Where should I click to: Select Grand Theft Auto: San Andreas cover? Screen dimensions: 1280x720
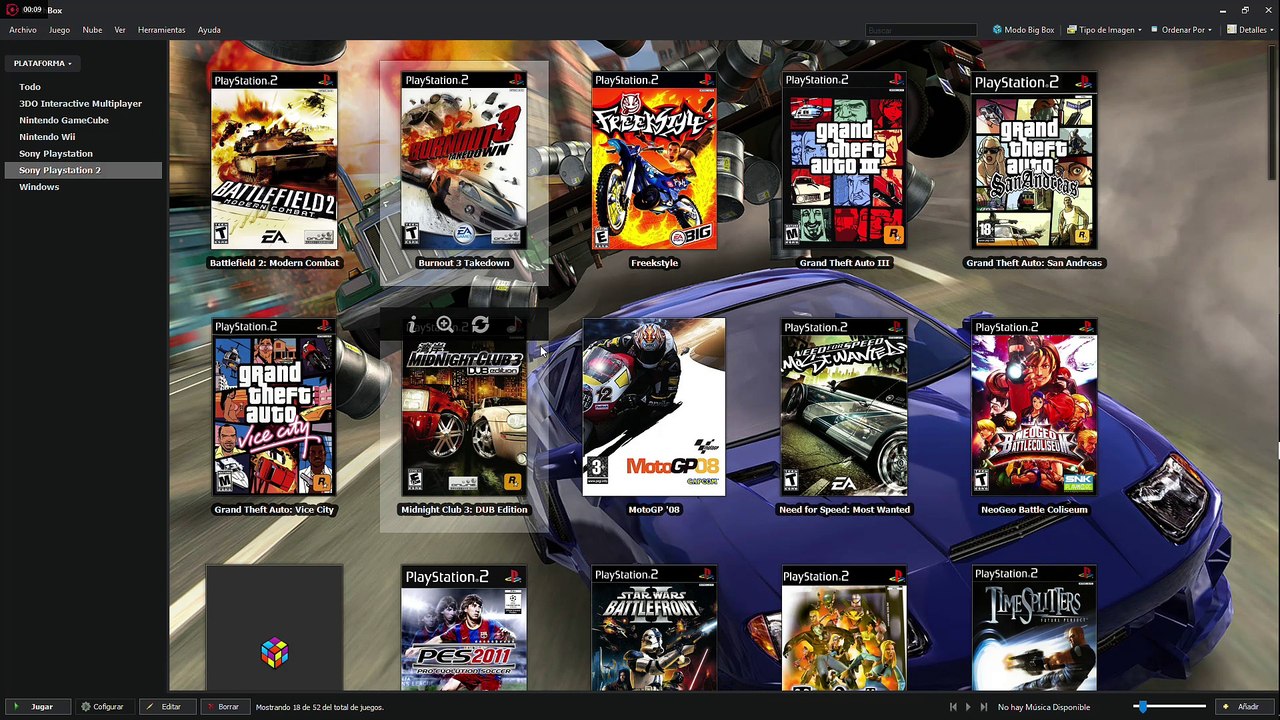1034,160
